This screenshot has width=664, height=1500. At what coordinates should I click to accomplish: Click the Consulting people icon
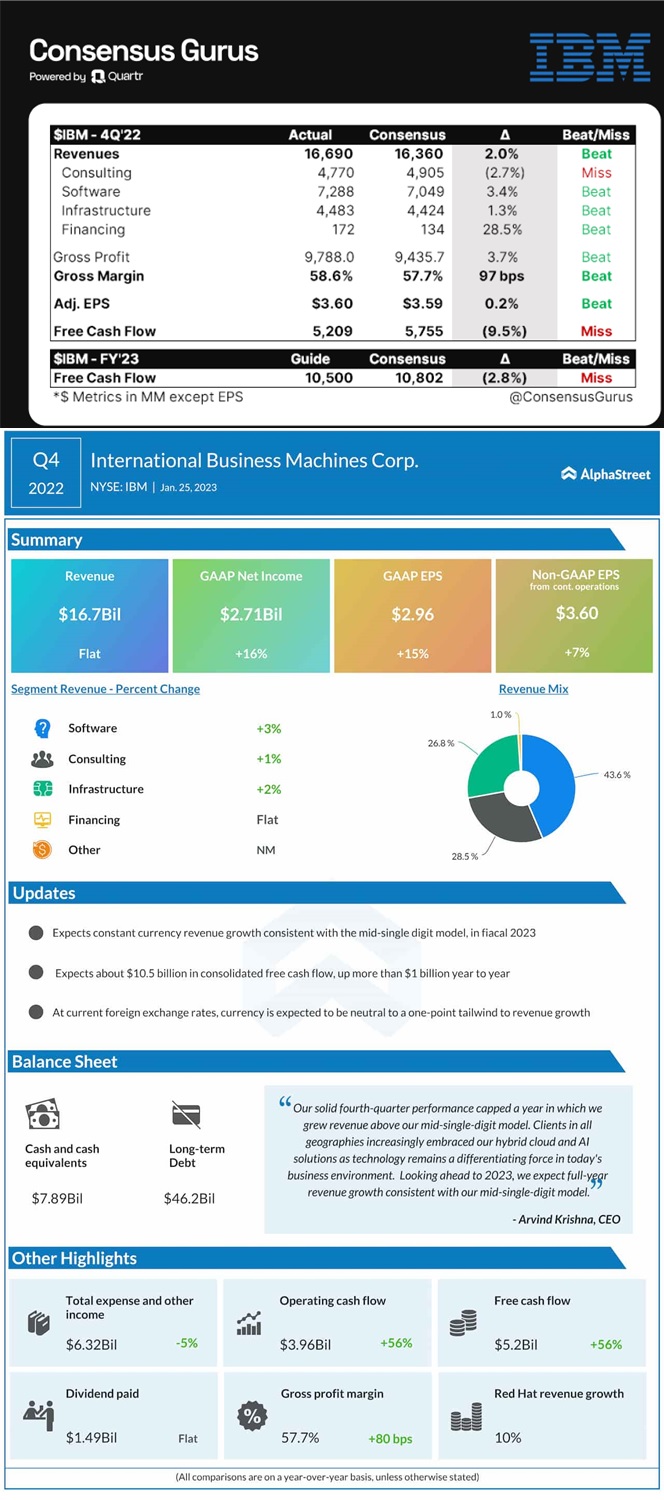42,759
